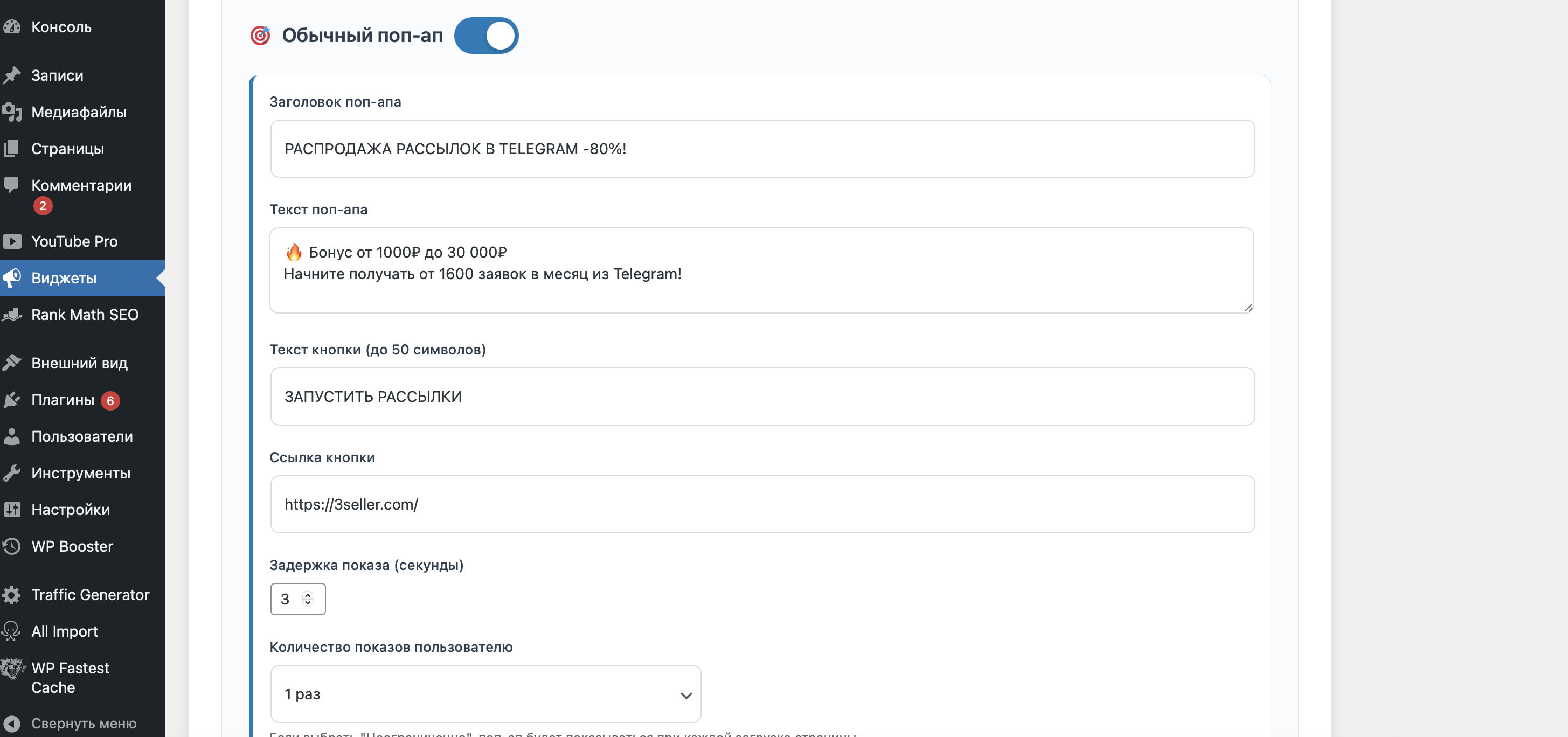Click the Traffic Generator gear icon
The image size is (1568, 737).
11,595
